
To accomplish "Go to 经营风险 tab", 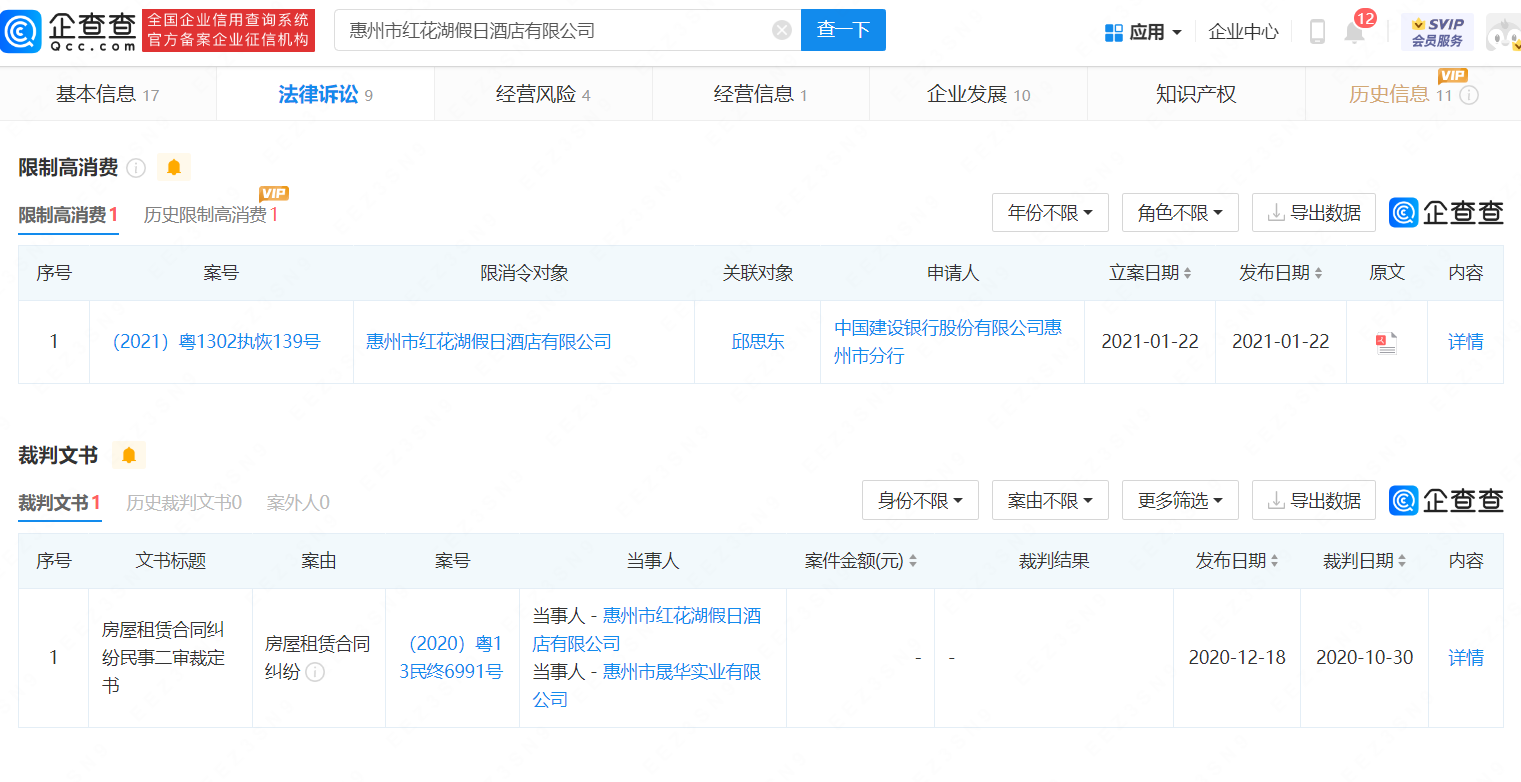I will coord(543,95).
